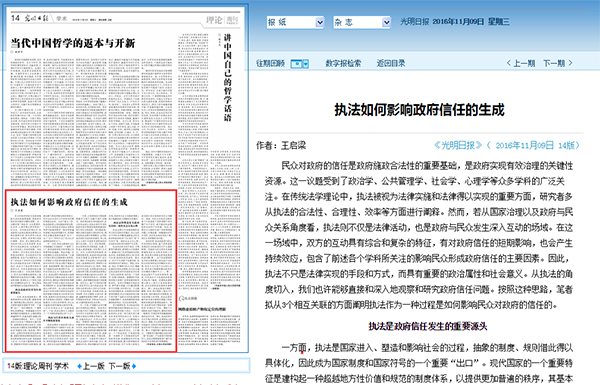Click the 下一版 next page diamond icon
600x385 pixels.
pos(134,367)
